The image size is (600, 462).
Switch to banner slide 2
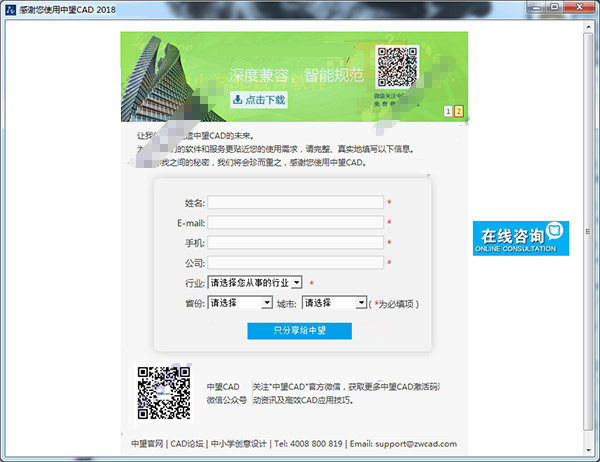(x=459, y=111)
